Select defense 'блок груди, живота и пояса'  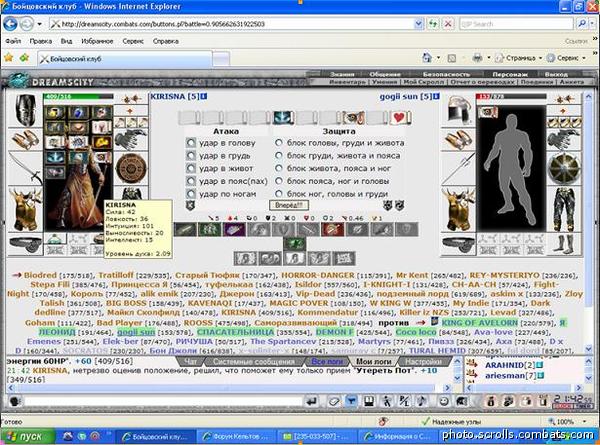point(279,156)
